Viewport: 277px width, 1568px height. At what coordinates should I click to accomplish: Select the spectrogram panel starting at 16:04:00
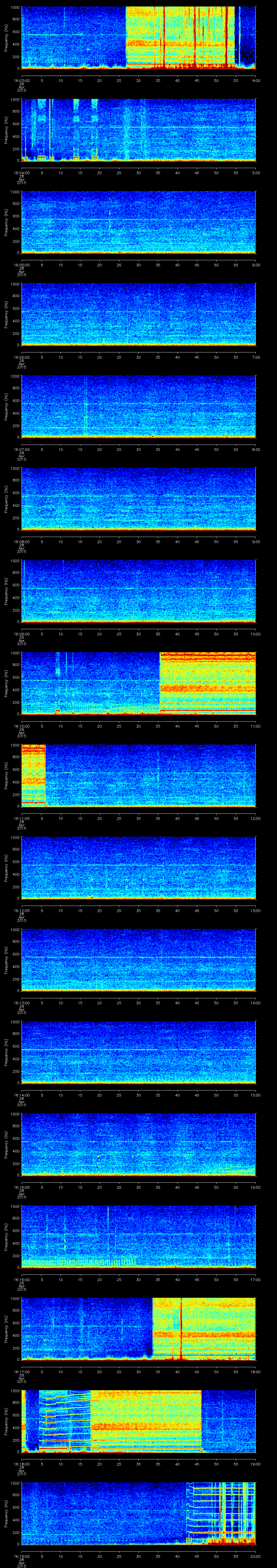pos(139,130)
